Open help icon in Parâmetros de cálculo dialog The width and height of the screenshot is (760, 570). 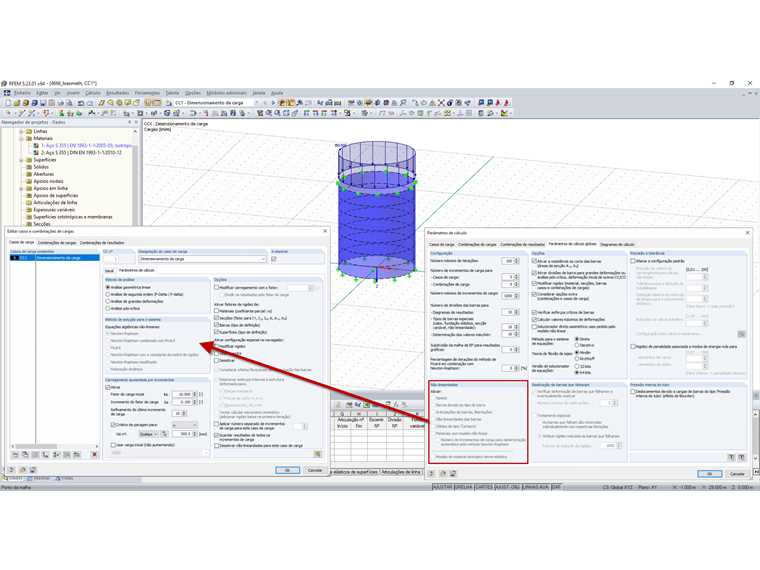pyautogui.click(x=431, y=474)
